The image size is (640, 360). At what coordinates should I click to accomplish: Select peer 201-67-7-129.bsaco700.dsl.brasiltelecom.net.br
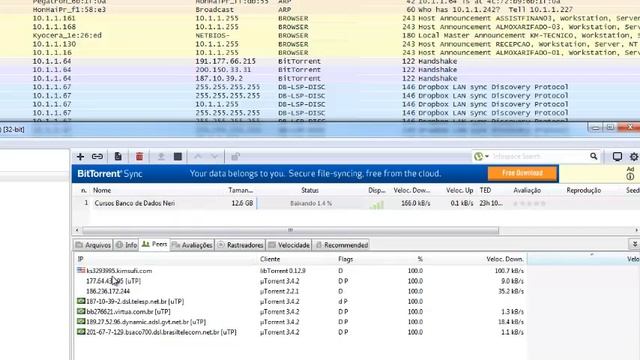pyautogui.click(x=161, y=332)
